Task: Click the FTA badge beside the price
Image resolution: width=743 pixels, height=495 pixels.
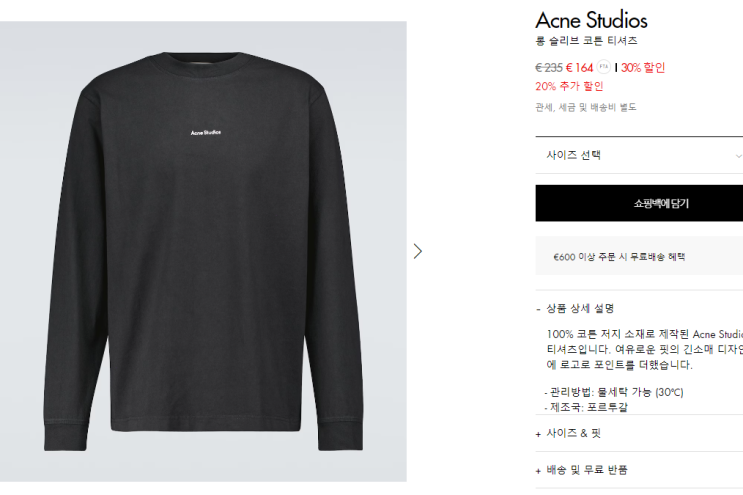Action: pyautogui.click(x=603, y=67)
